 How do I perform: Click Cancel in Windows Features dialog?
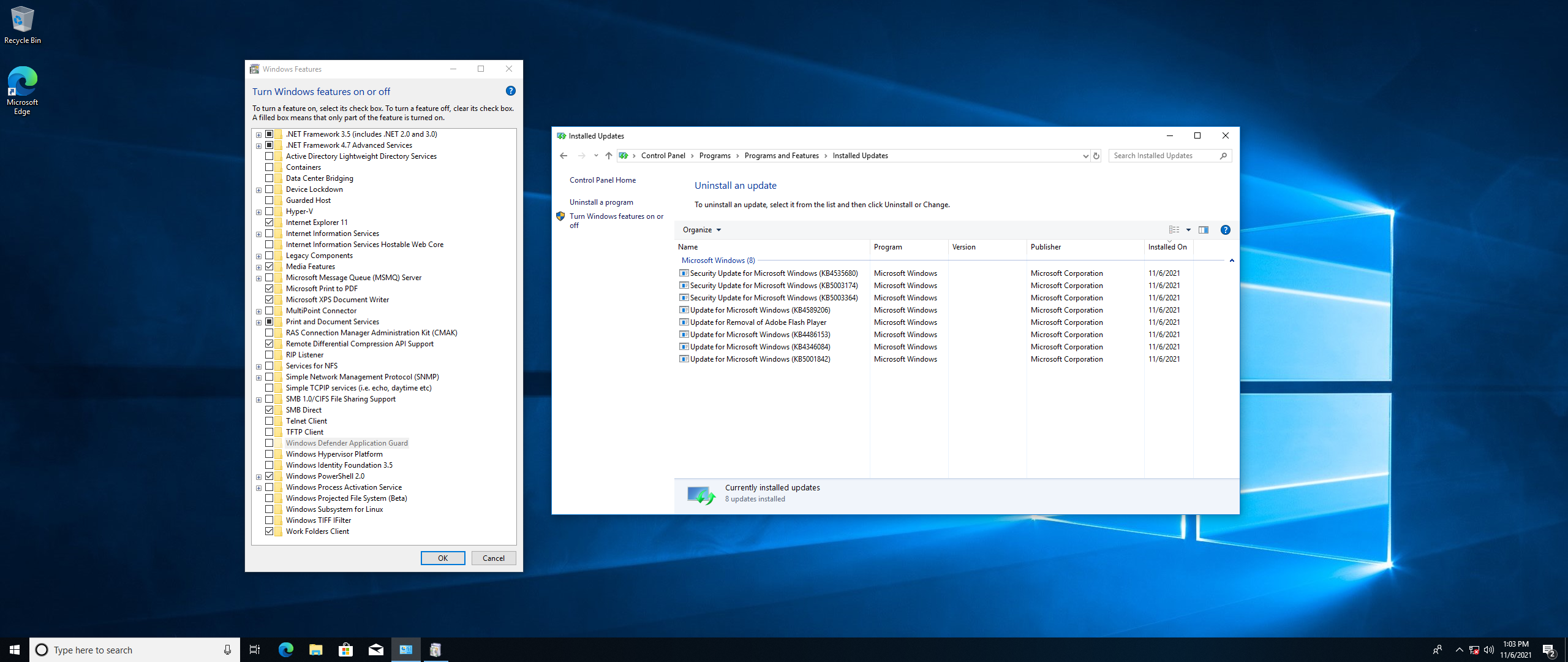coord(494,558)
